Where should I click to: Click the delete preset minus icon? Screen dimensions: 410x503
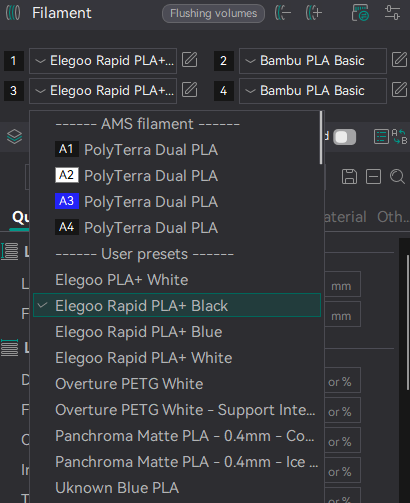tap(373, 176)
